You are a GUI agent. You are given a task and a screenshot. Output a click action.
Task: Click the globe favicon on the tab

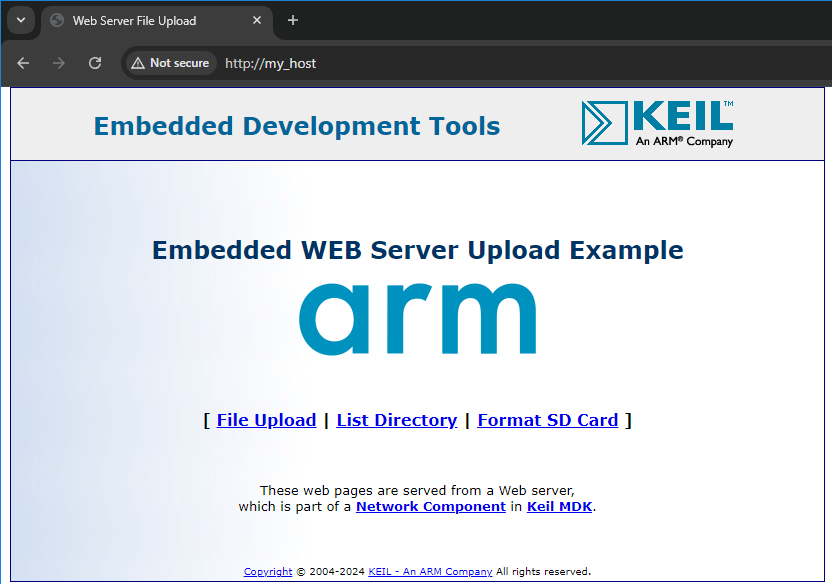click(57, 21)
